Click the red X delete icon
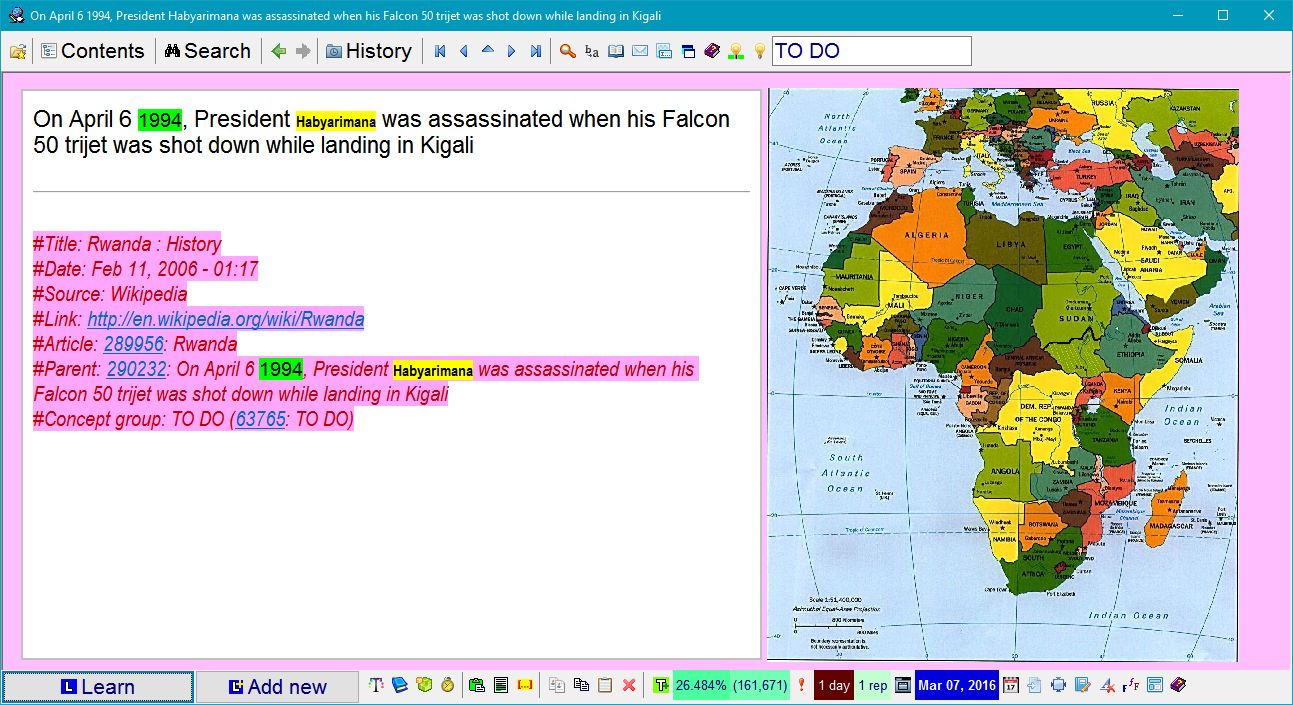This screenshot has width=1293, height=705. pyautogui.click(x=629, y=685)
